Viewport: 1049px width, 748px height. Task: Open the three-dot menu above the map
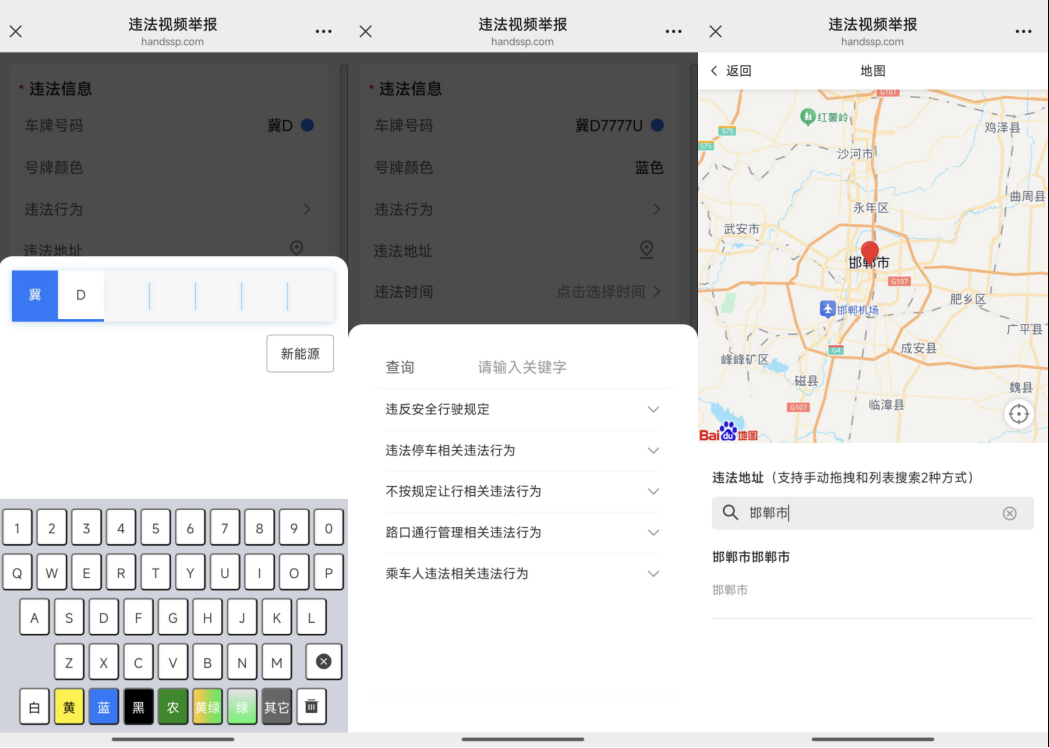[x=1023, y=31]
